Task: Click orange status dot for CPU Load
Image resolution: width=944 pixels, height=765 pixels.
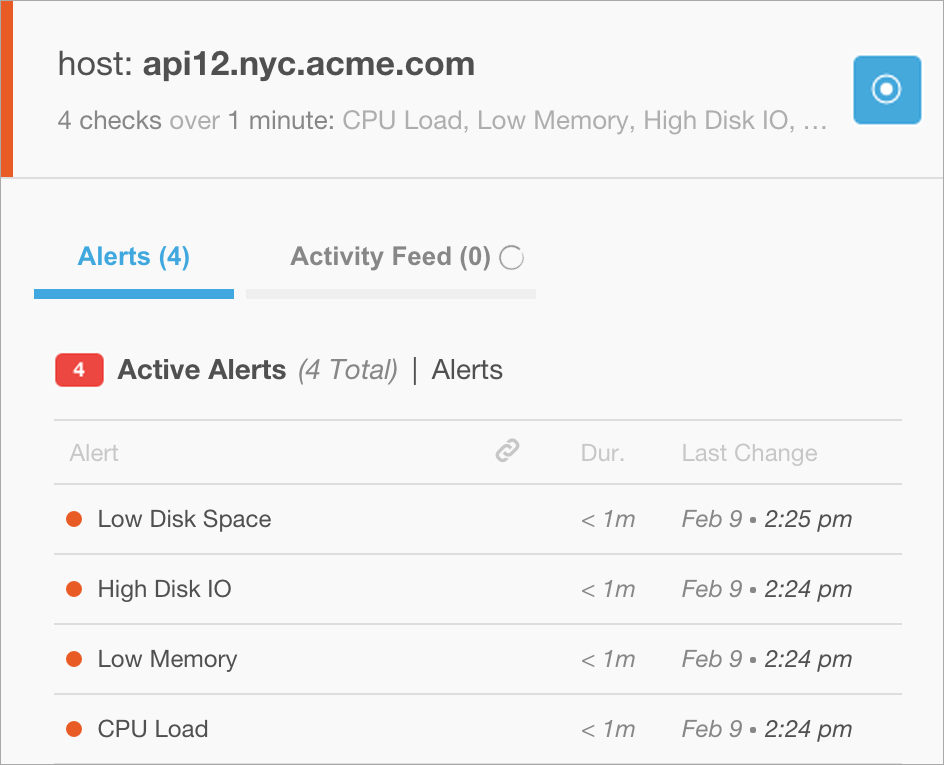Action: pos(73,729)
